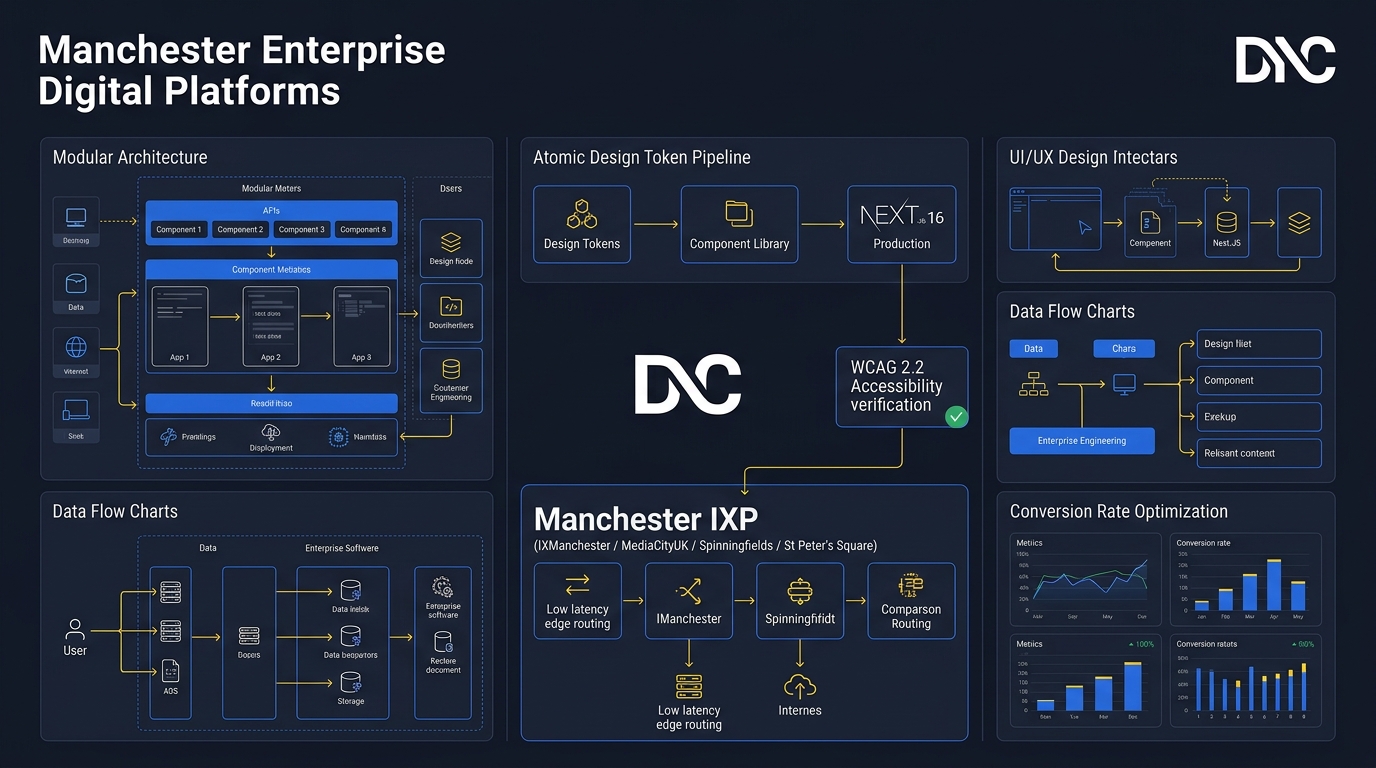Viewport: 1376px width, 768px height.
Task: Open the laptop icon labeled Snet
Action: 76,410
